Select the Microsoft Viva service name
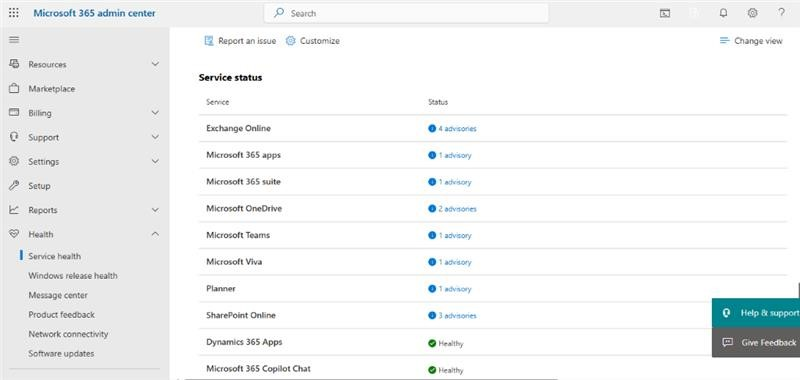The width and height of the screenshot is (800, 380). (x=234, y=262)
